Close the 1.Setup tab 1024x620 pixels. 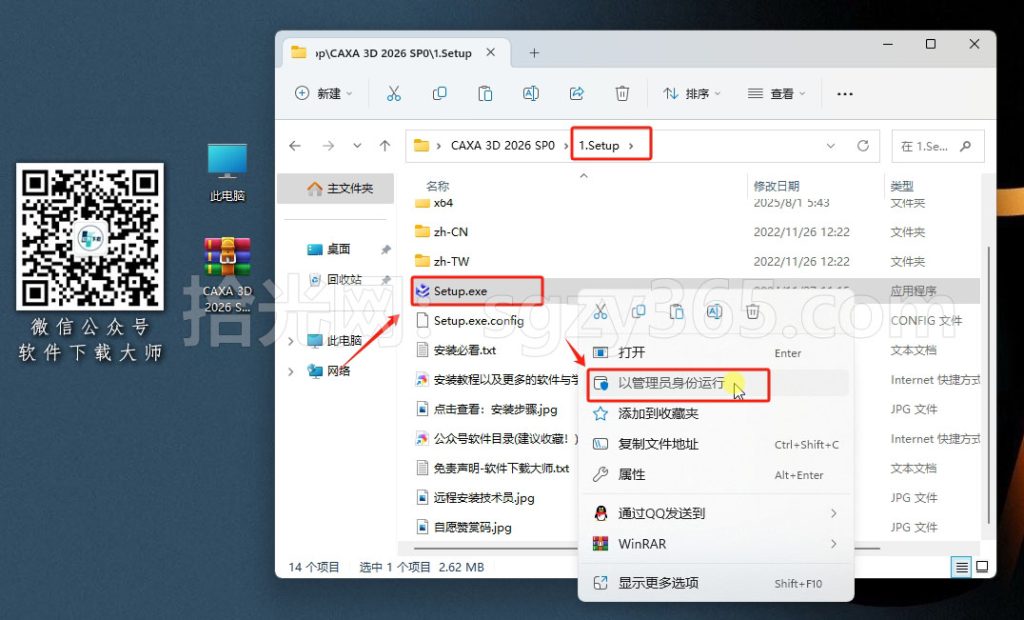click(490, 52)
